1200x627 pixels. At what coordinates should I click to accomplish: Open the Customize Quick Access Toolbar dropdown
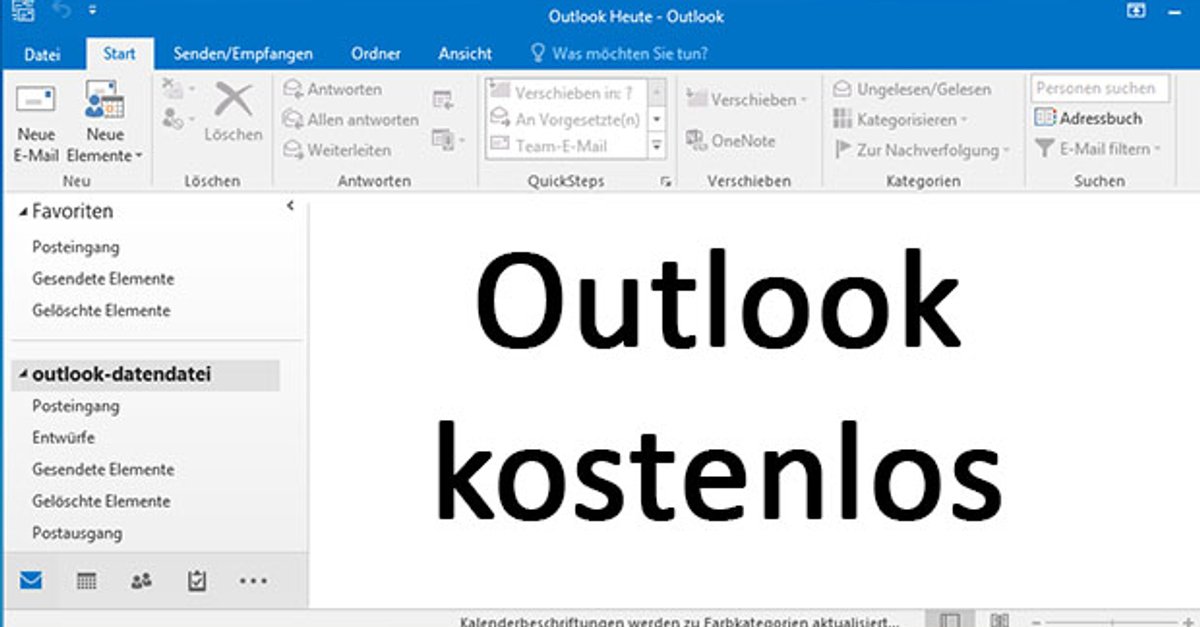click(93, 12)
